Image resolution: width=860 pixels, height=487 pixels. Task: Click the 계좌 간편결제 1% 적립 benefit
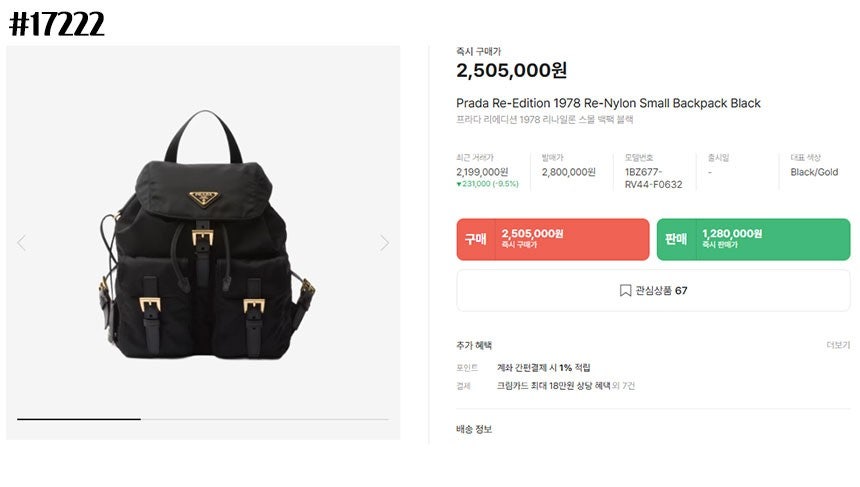[x=544, y=367]
